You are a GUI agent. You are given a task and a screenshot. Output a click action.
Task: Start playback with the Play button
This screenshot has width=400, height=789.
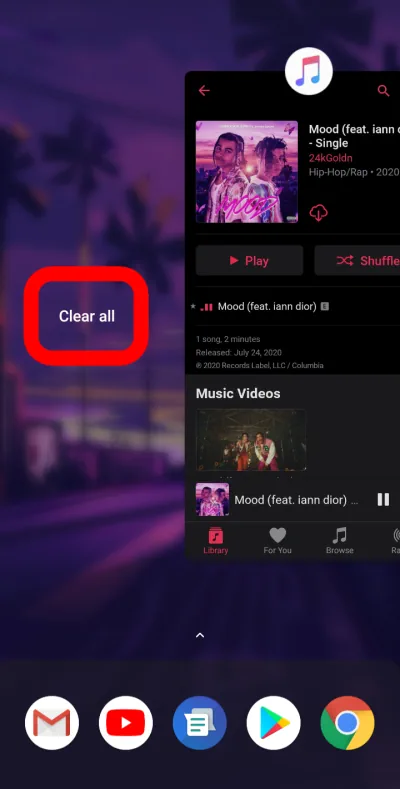point(250,261)
